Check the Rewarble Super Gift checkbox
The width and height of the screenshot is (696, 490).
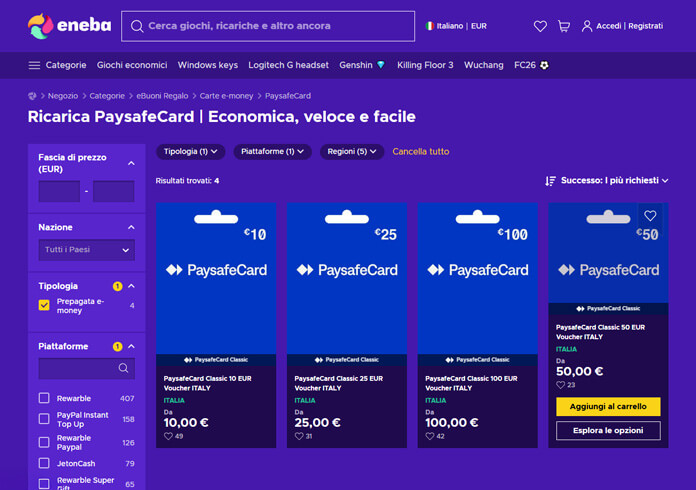click(x=44, y=483)
